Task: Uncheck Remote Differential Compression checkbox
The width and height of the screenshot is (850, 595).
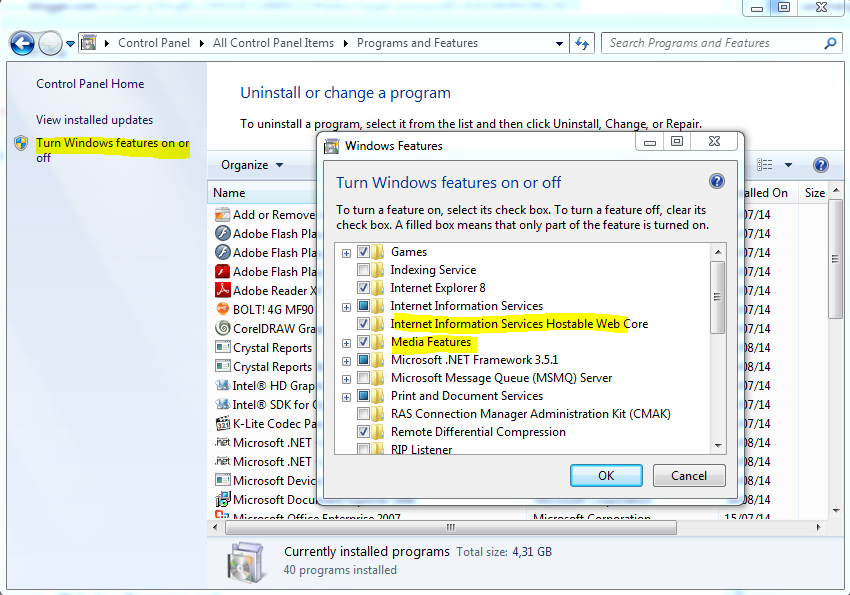Action: (x=363, y=432)
